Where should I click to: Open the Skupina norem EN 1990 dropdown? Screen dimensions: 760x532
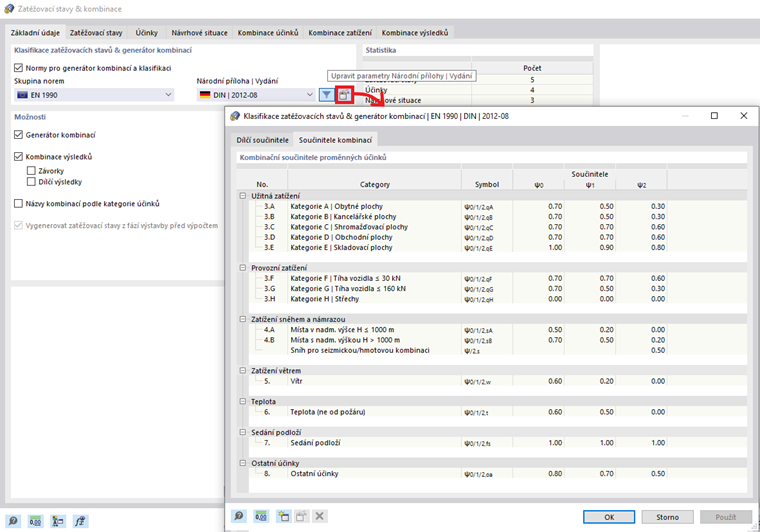[x=94, y=95]
